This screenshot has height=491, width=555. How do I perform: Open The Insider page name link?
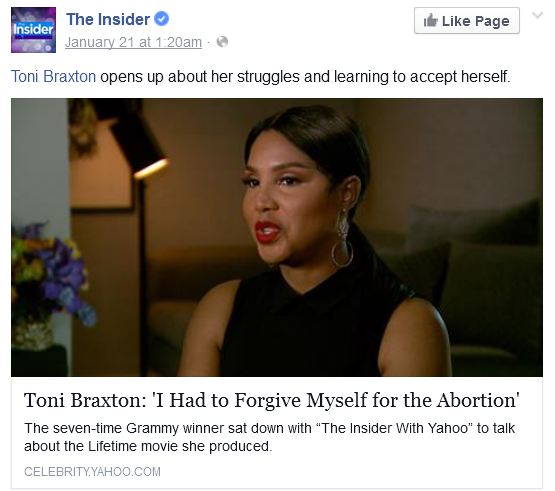click(108, 19)
